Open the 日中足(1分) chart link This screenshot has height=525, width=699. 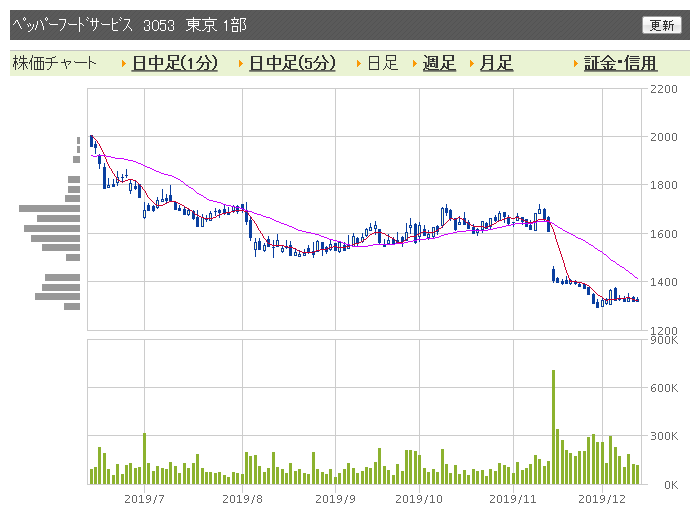[175, 63]
